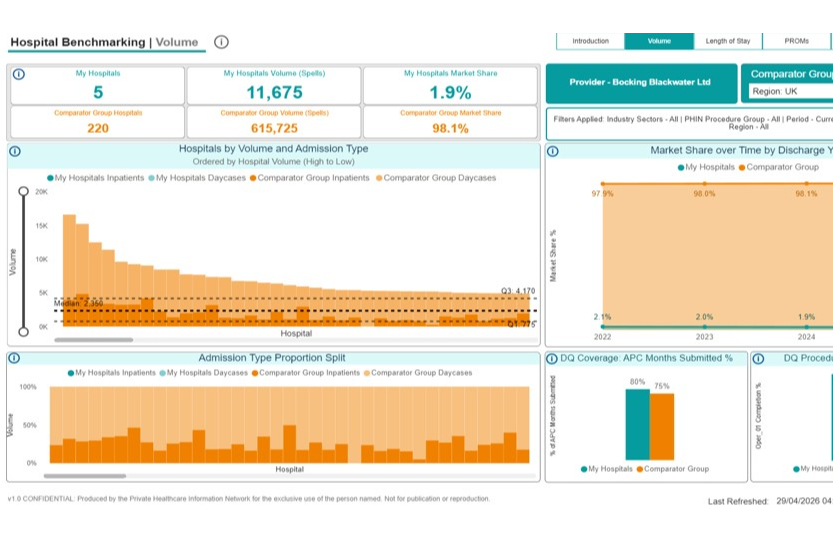
Task: Click info icon for Market Share over Time
Action: 552,151
